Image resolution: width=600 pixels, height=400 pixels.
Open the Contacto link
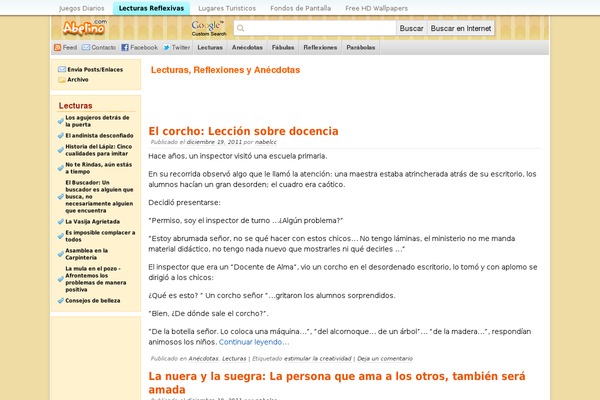(x=103, y=47)
